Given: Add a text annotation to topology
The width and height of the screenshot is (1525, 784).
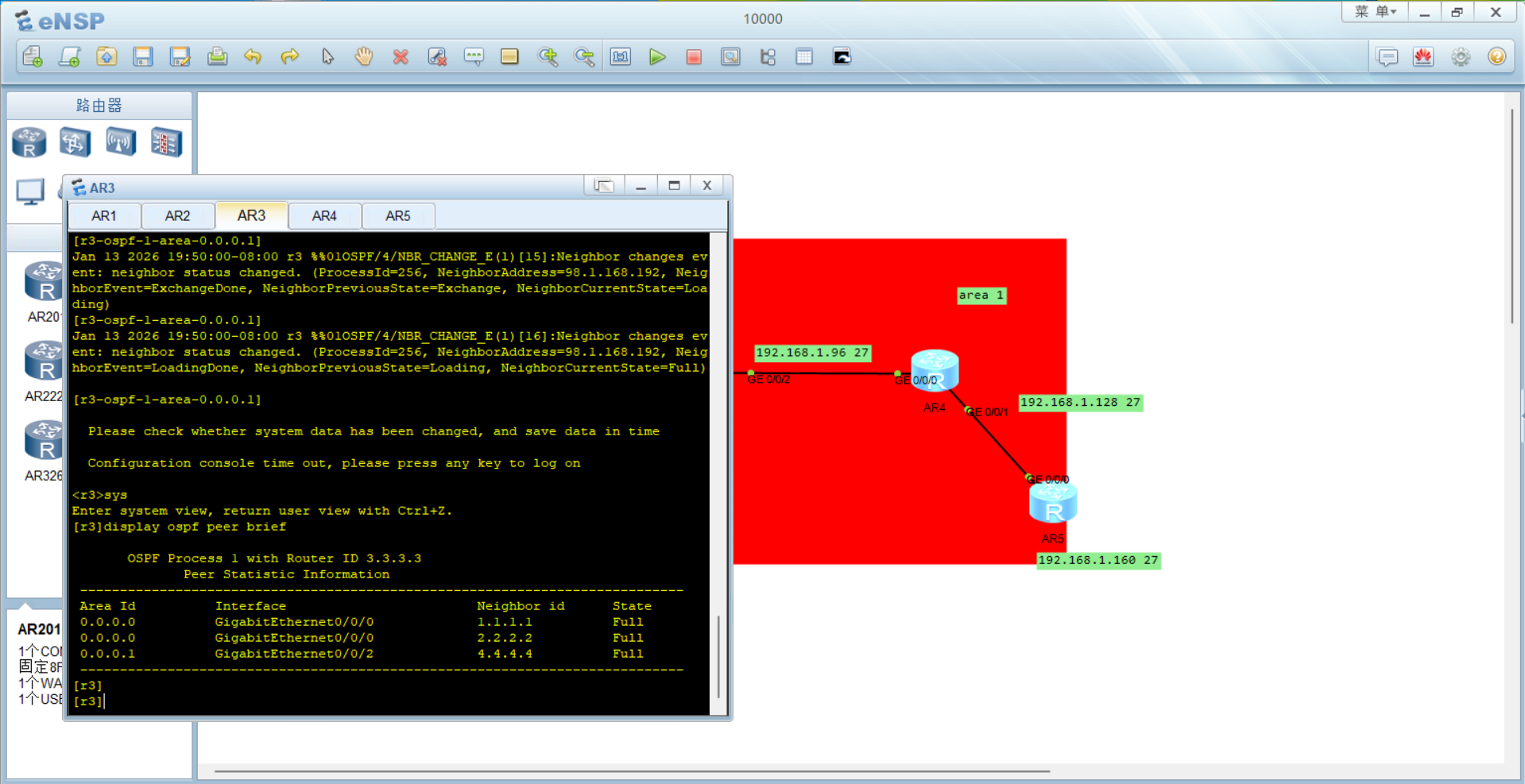Looking at the screenshot, I should point(474,56).
